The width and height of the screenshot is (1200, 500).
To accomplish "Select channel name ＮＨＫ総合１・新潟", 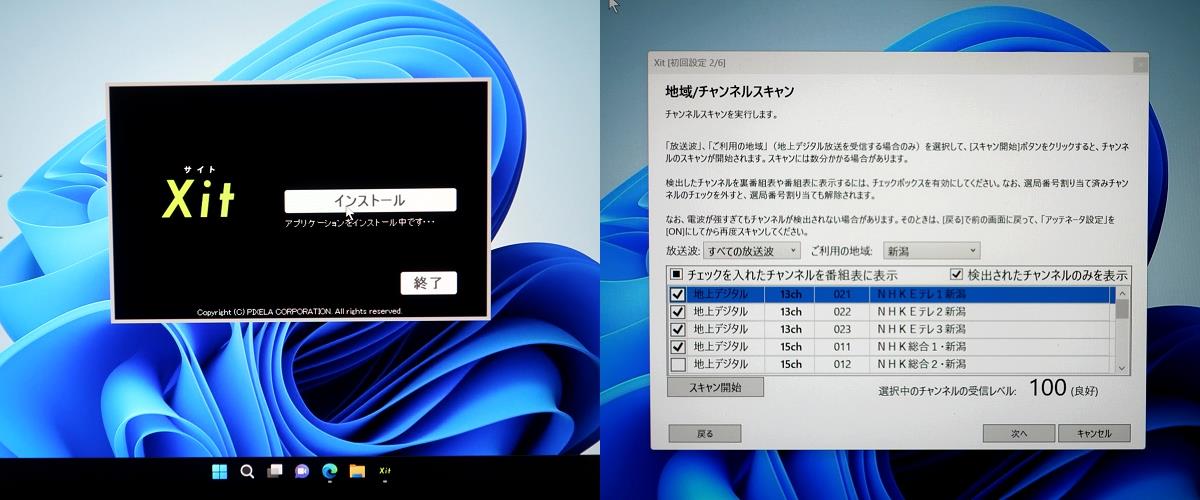I will click(x=922, y=346).
